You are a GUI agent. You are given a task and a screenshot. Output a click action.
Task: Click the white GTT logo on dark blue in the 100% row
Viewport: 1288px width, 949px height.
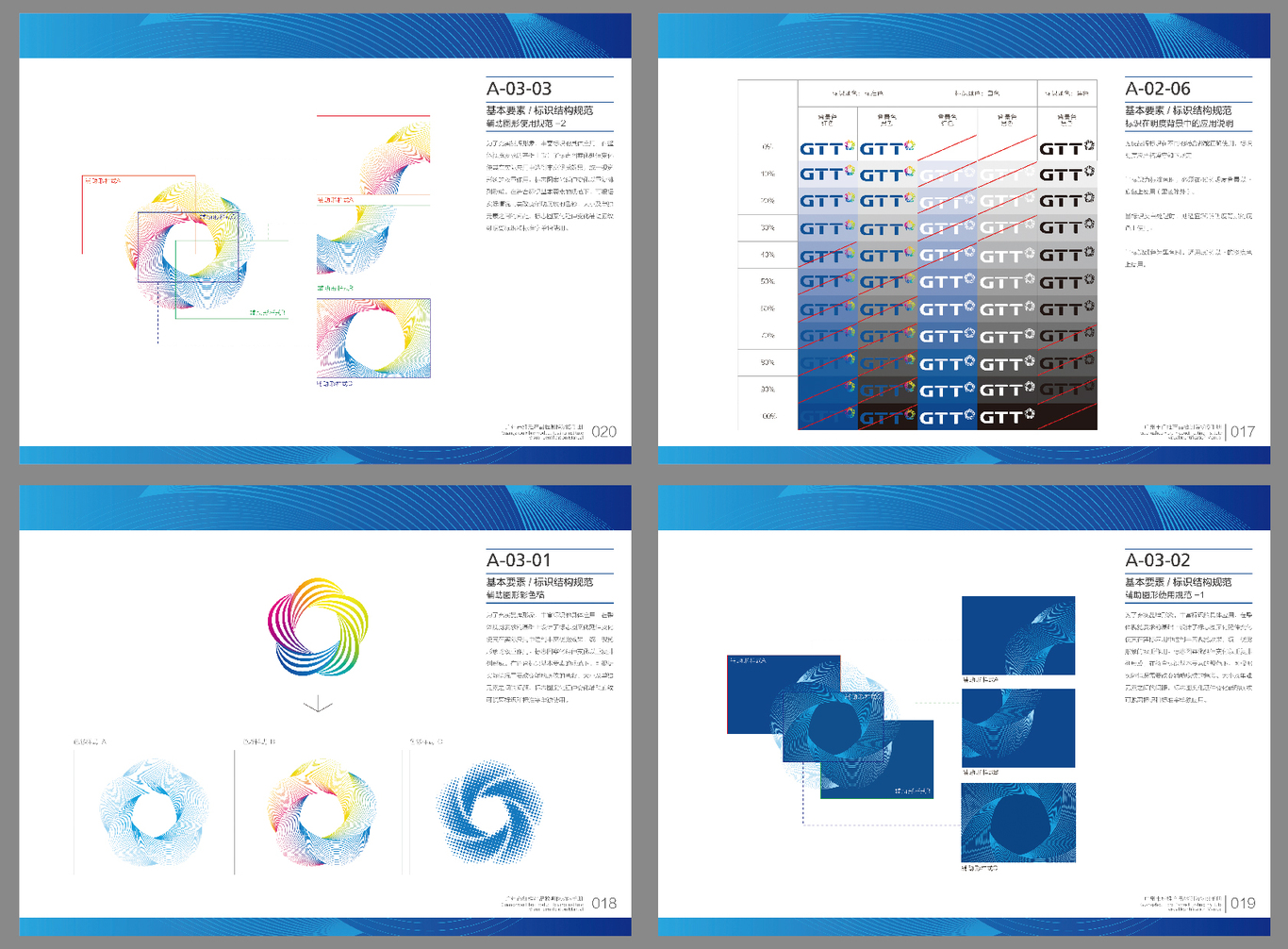(x=947, y=417)
